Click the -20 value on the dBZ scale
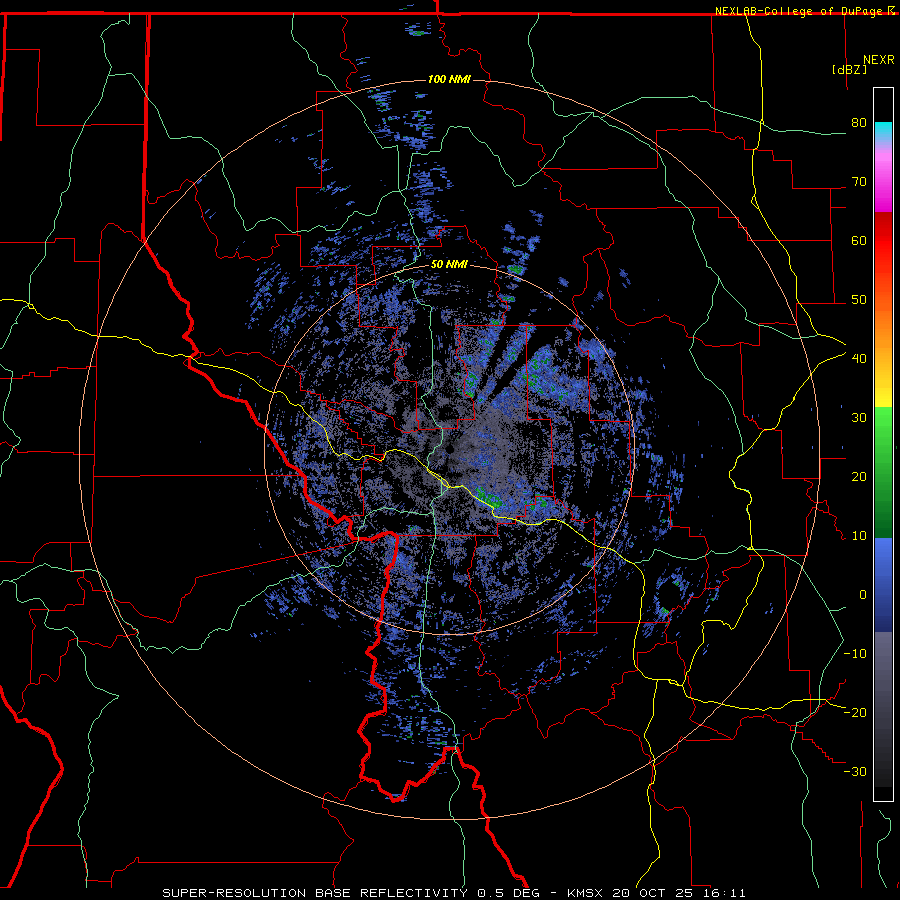Viewport: 900px width, 900px height. (x=855, y=713)
